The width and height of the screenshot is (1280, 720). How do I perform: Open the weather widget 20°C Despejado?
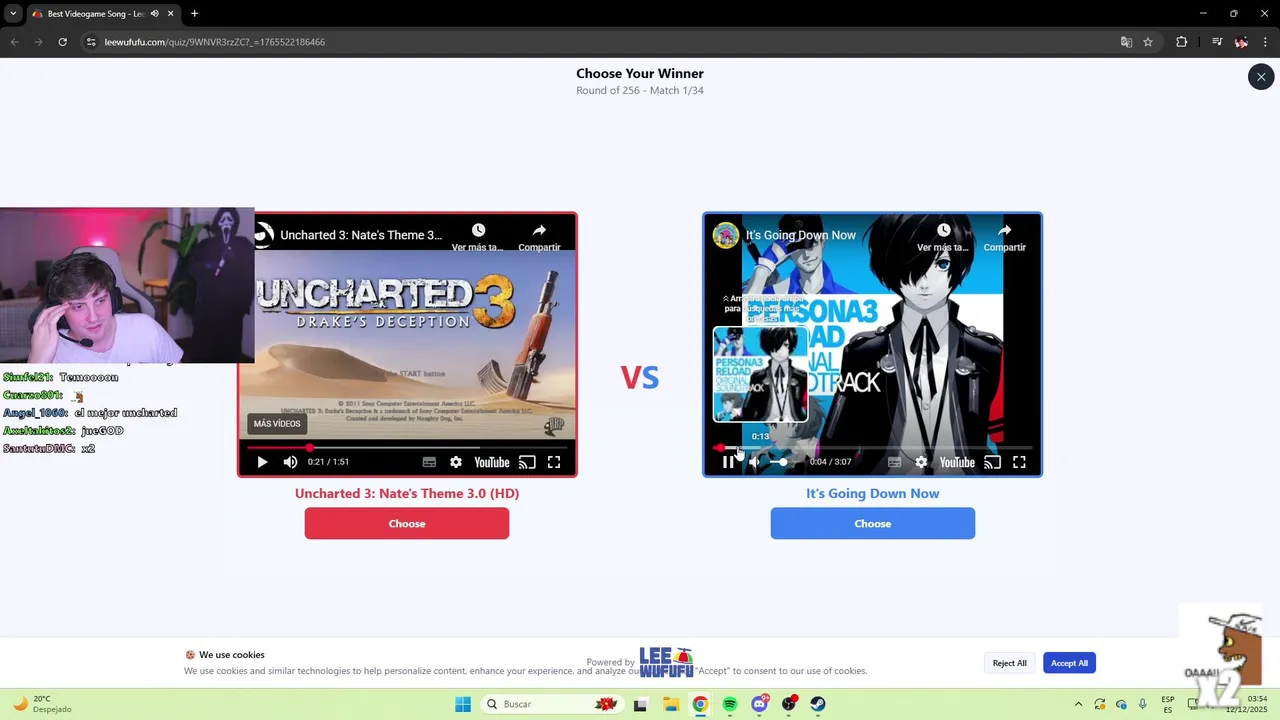tap(42, 704)
